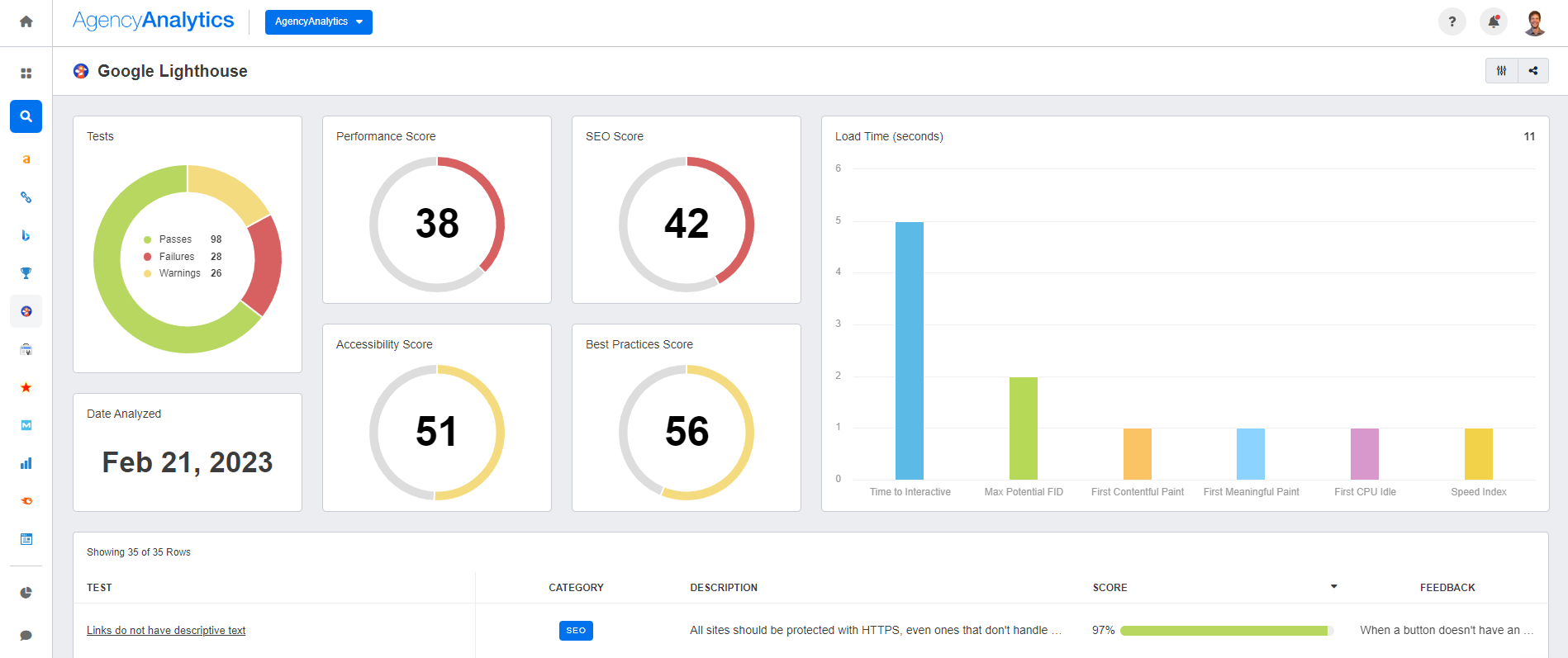1568x658 pixels.
Task: Share the Google Lighthouse dashboard
Action: 1533,71
